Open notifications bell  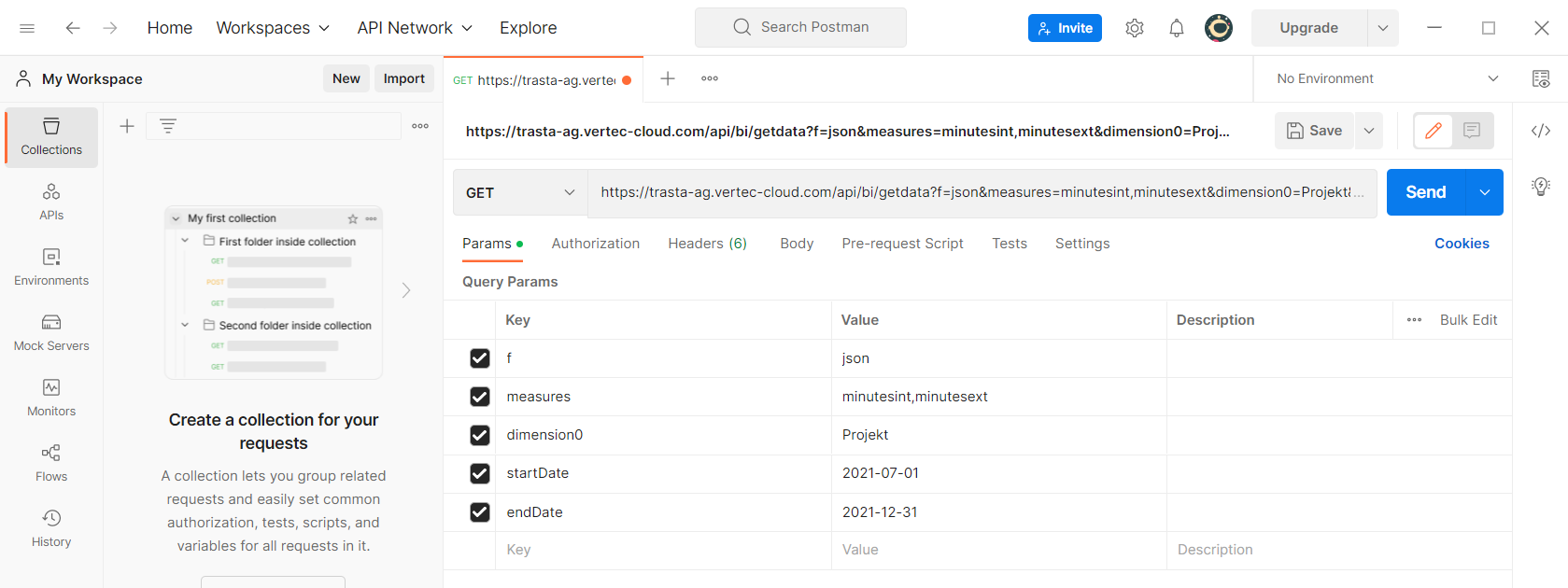[1177, 28]
